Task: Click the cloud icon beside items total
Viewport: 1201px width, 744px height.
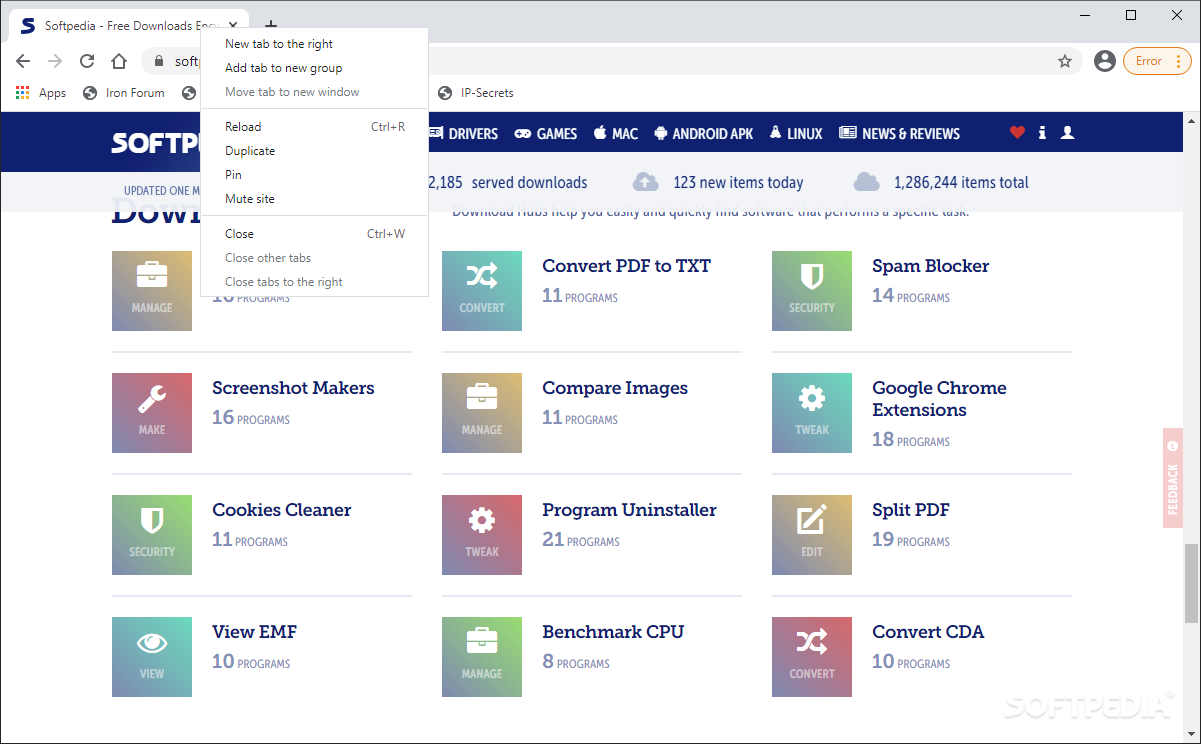Action: 866,182
